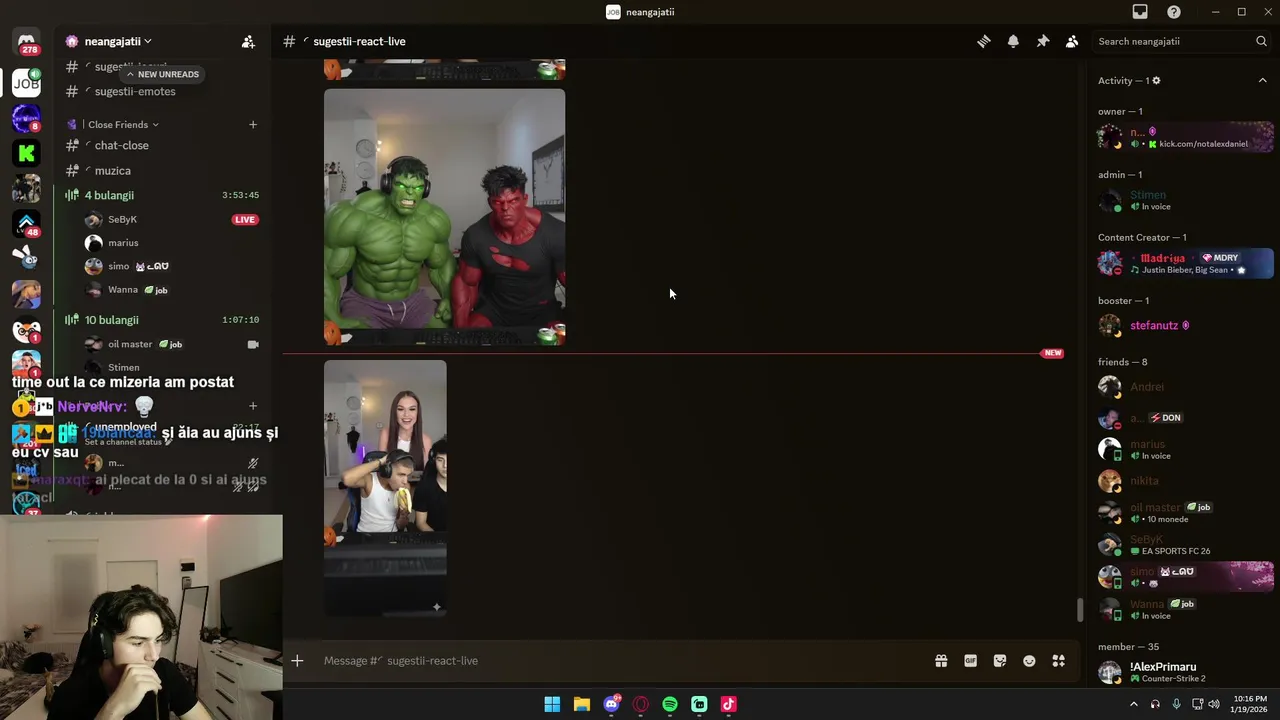The width and height of the screenshot is (1280, 720).
Task: Open the green K server icon
Action: click(x=27, y=153)
